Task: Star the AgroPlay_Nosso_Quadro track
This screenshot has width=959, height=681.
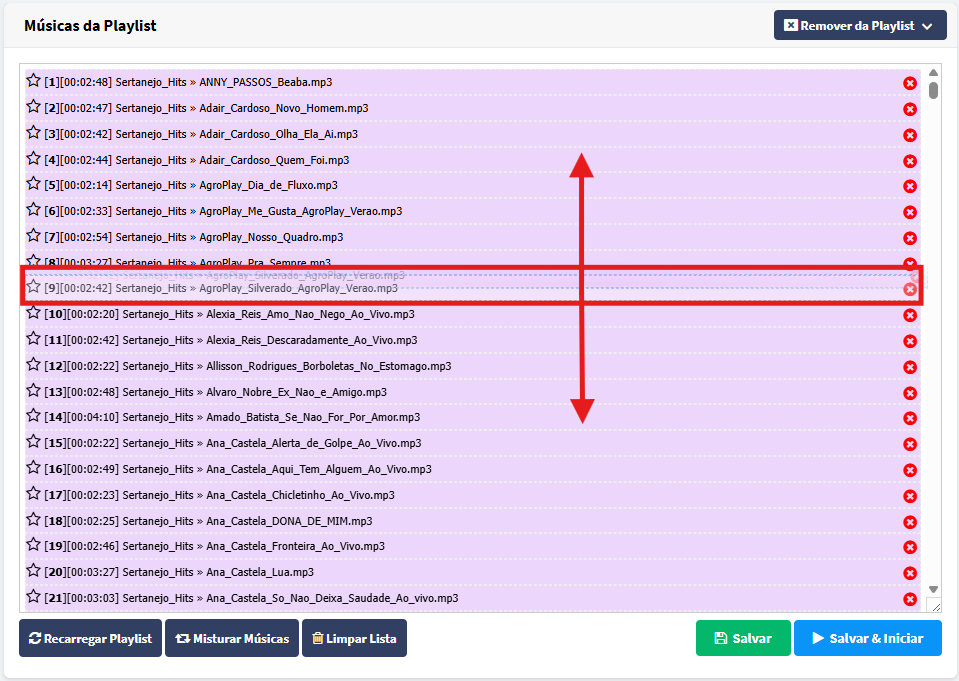Action: pyautogui.click(x=33, y=236)
